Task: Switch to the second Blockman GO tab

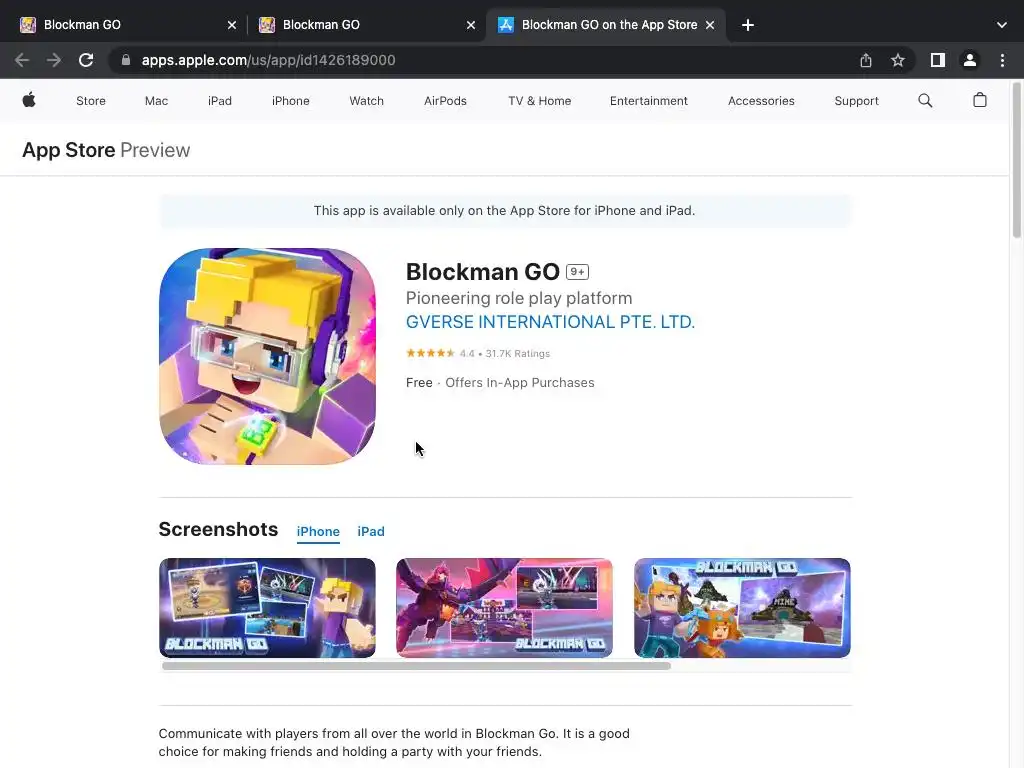Action: coord(366,25)
